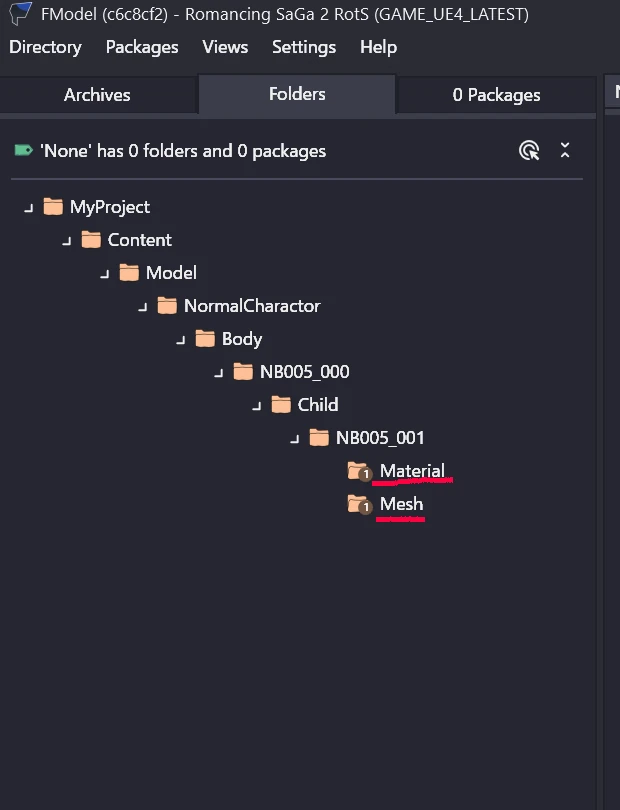Viewport: 620px width, 810px height.
Task: Select the Model folder label
Action: coord(171,273)
